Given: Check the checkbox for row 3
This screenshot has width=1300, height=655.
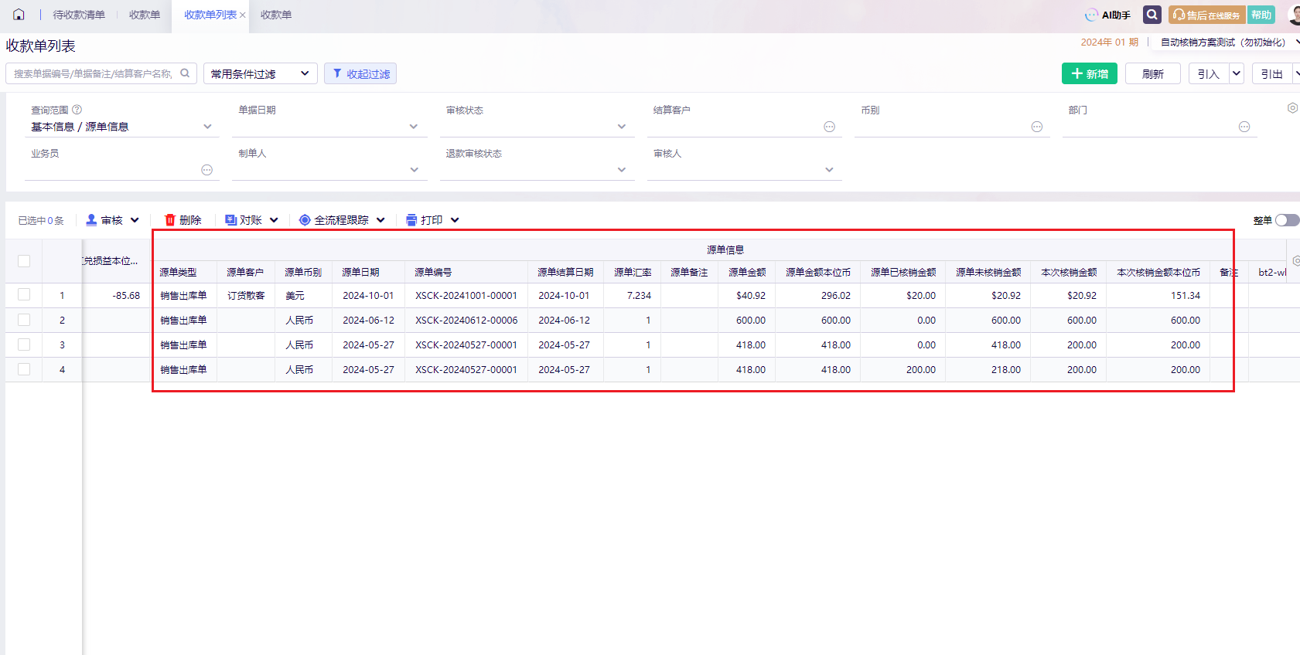Looking at the screenshot, I should tap(24, 344).
